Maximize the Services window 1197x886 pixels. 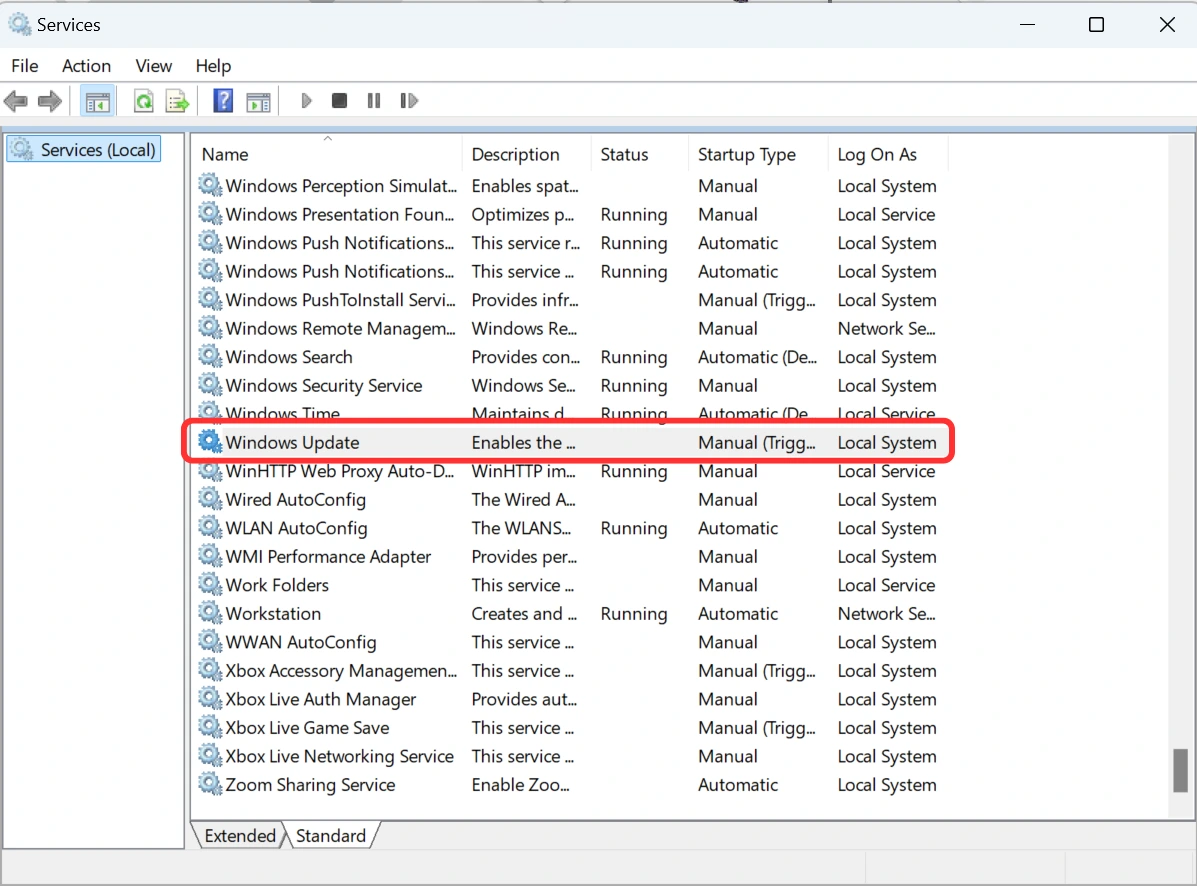(x=1096, y=24)
